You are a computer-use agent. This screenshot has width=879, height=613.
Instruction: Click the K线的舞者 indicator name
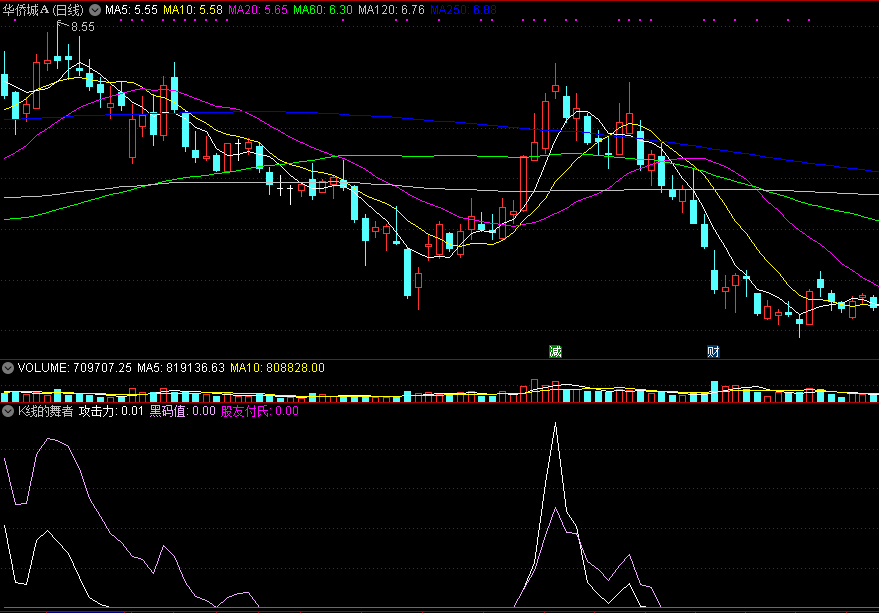[x=45, y=411]
